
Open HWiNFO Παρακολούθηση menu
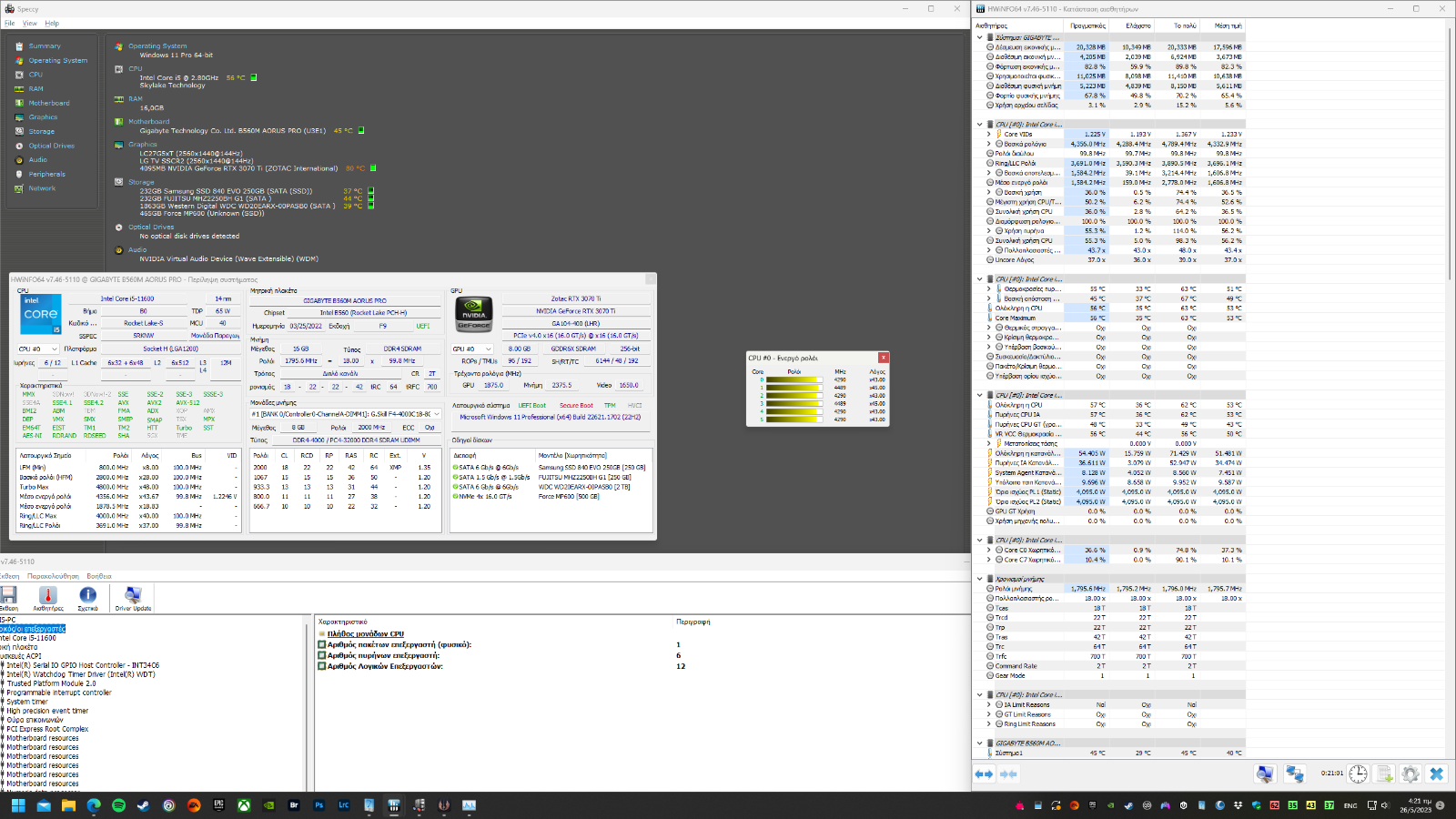click(x=53, y=576)
